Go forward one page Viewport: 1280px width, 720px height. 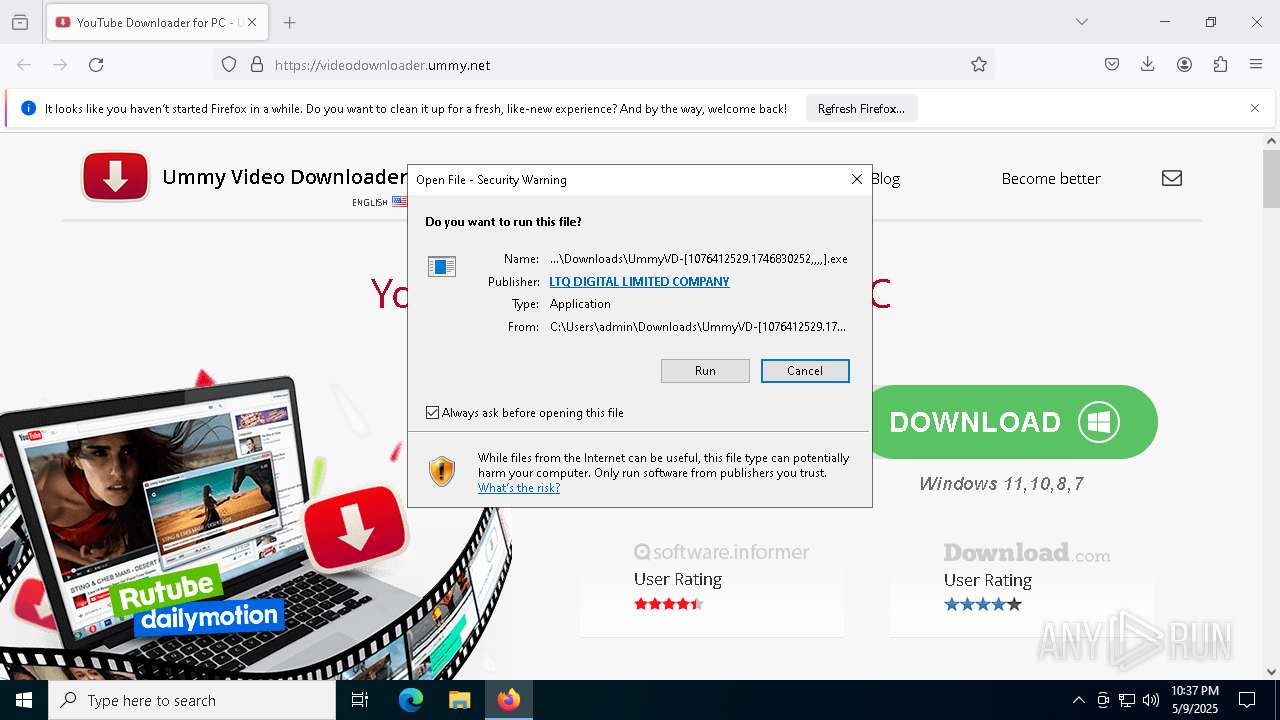[60, 65]
